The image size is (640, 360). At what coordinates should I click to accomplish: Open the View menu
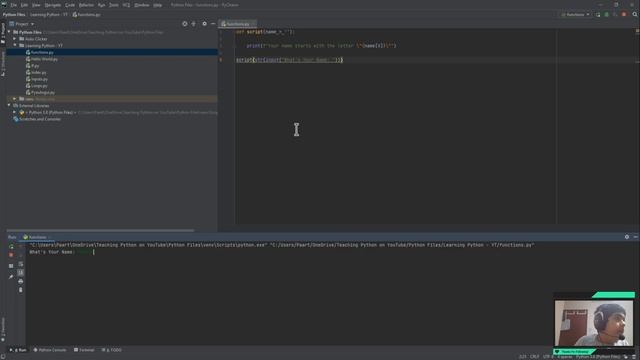click(36, 5)
